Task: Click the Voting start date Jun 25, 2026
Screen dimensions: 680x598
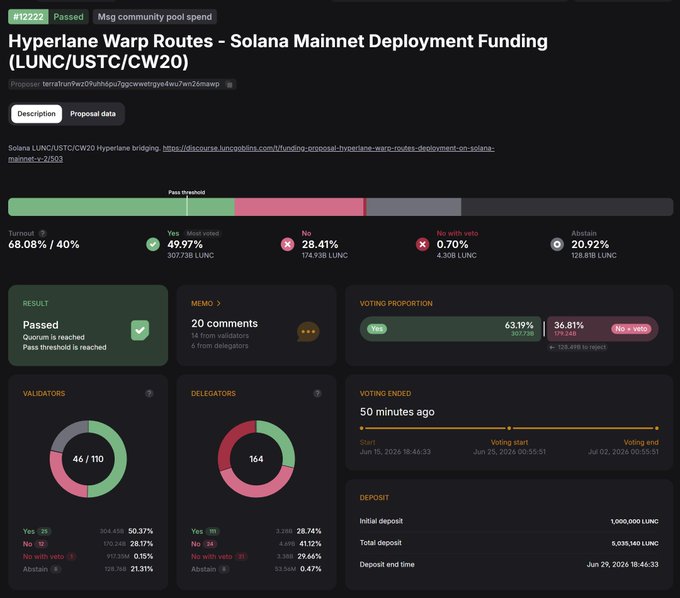Action: [509, 452]
